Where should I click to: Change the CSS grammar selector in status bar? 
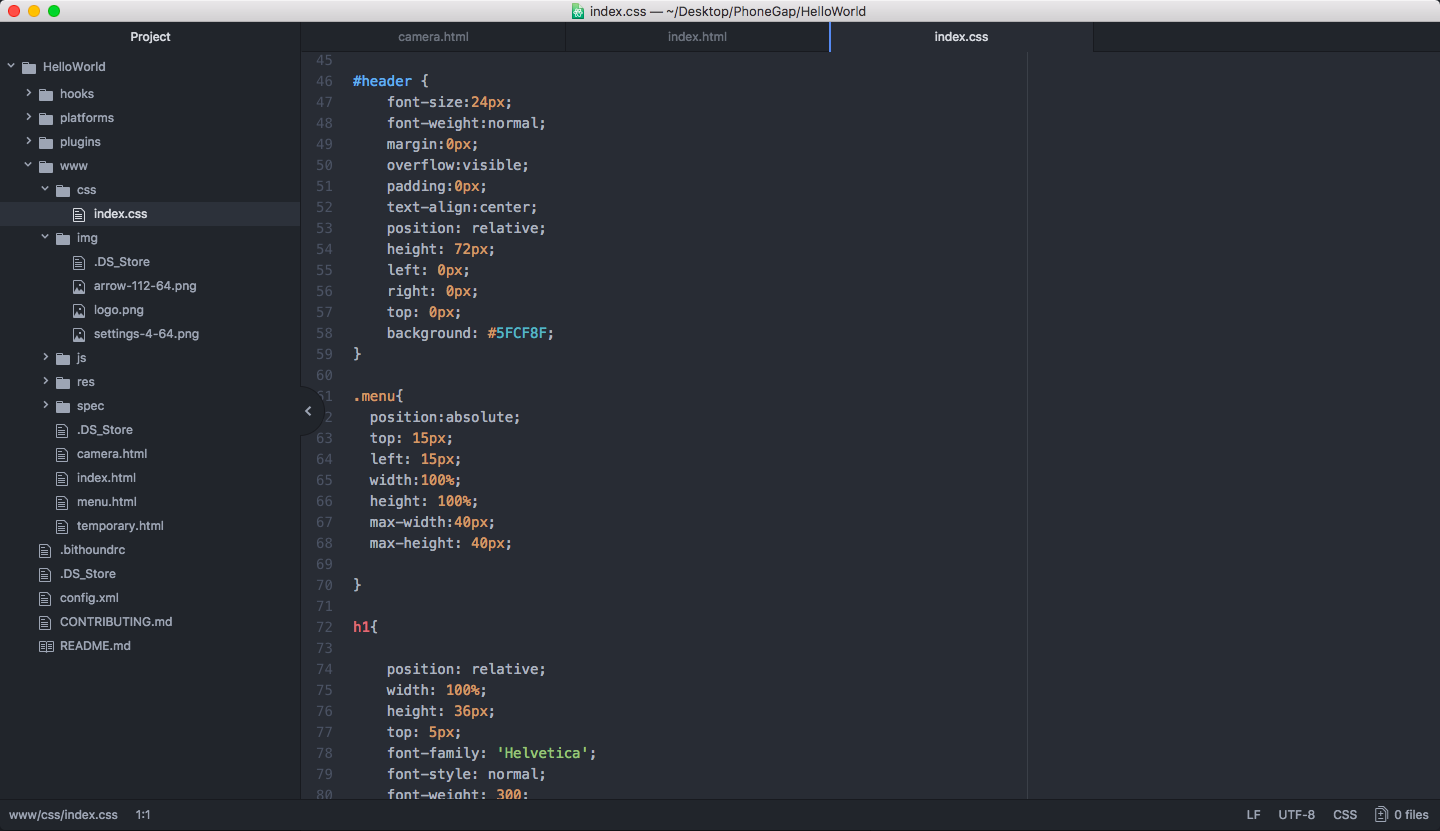tap(1345, 815)
